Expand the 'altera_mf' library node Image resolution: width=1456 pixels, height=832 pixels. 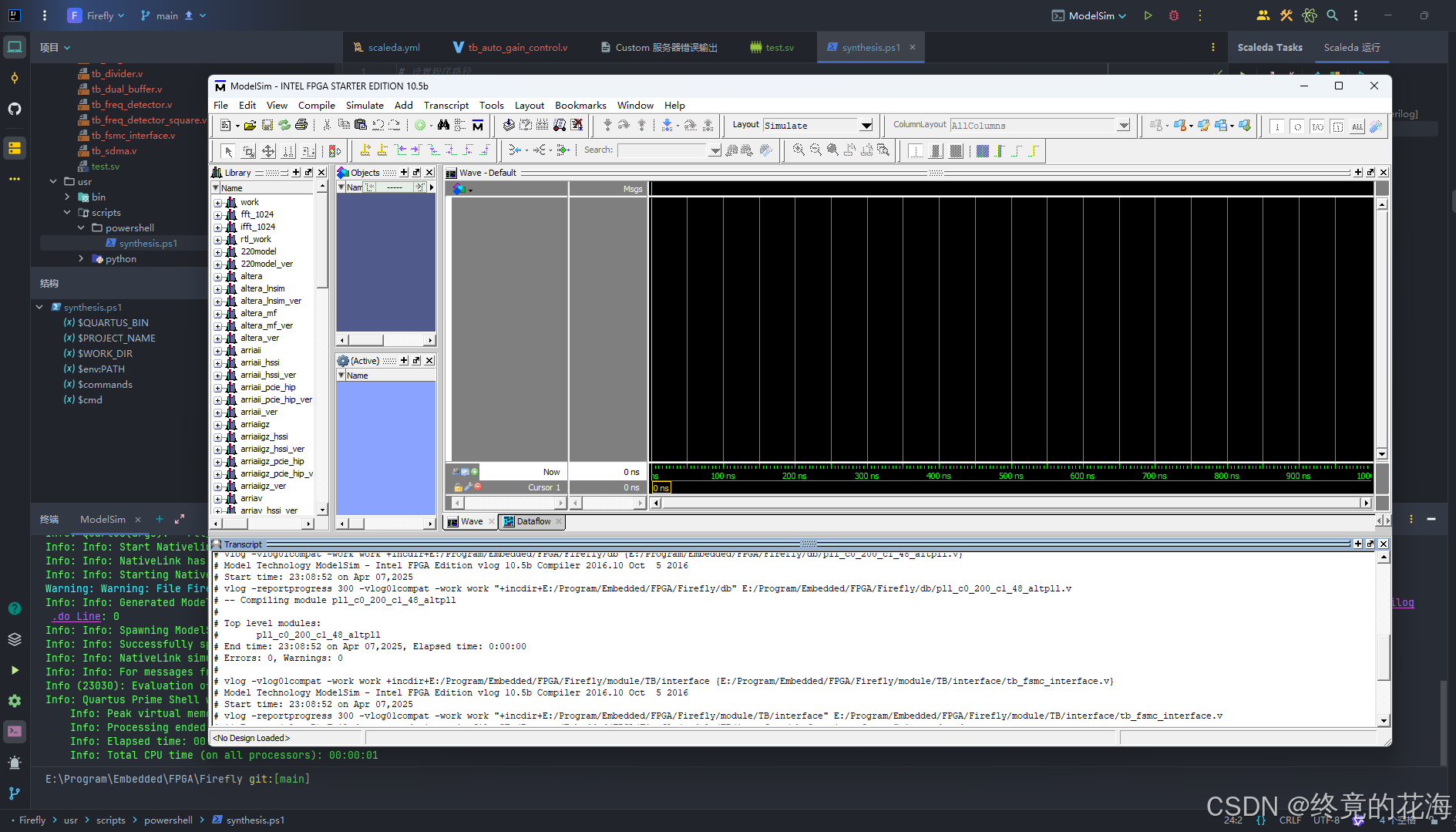pos(218,314)
